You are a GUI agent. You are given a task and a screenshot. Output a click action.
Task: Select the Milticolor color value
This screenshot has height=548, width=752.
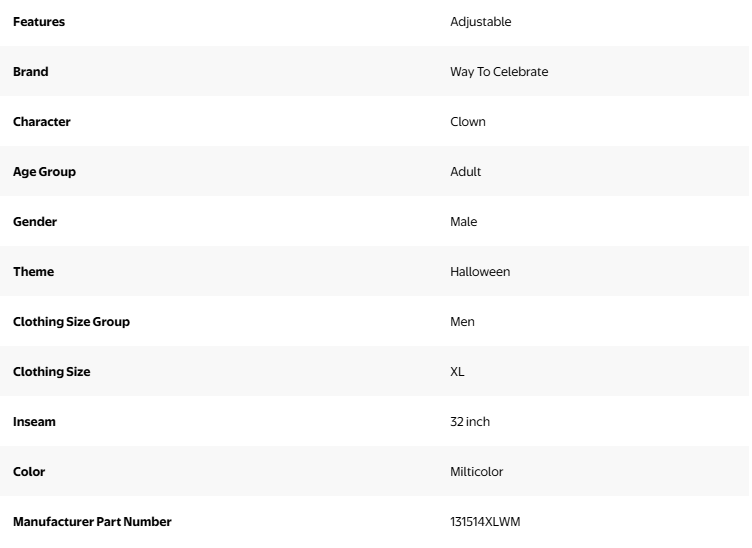point(477,472)
